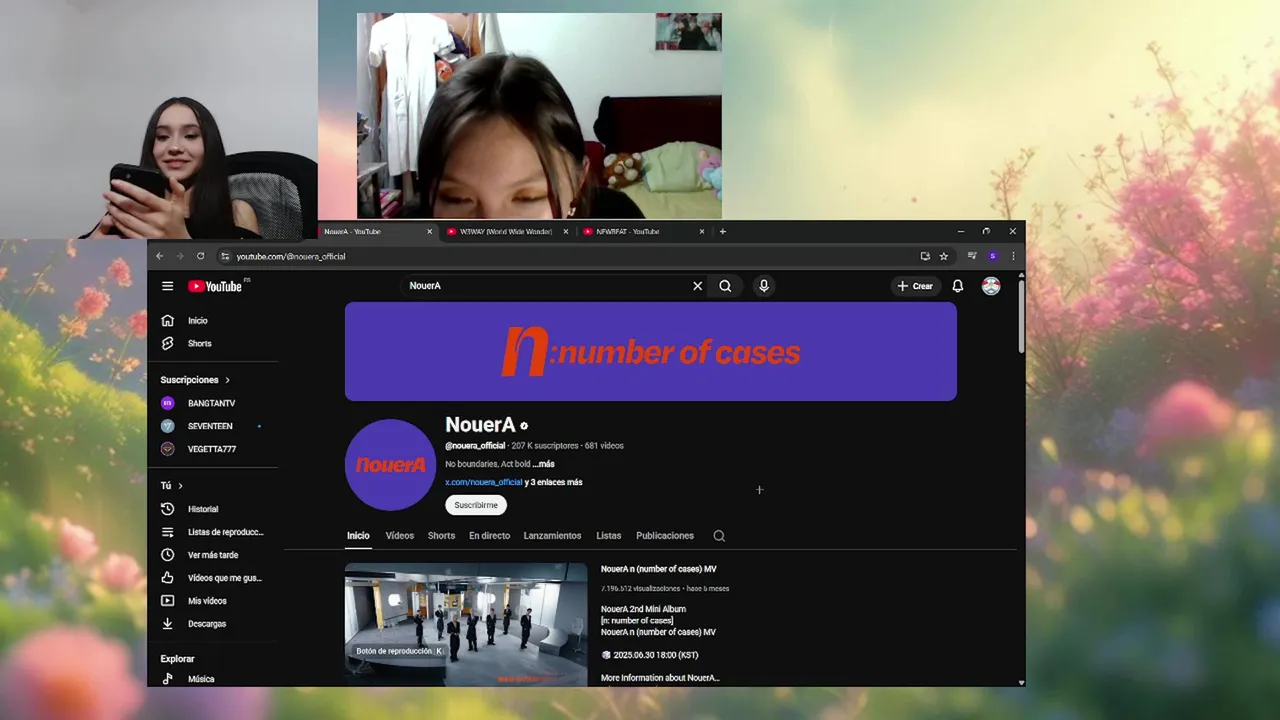
Task: Open the media control icon in toolbar
Action: 972,256
